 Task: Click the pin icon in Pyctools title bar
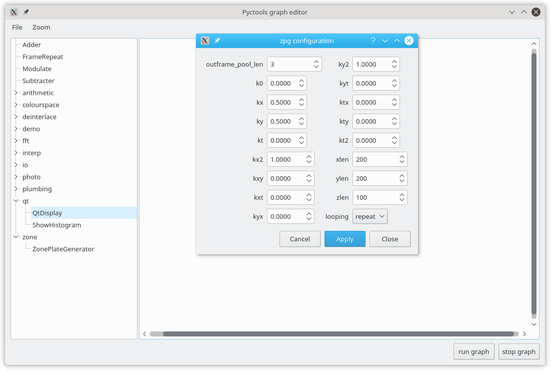pyautogui.click(x=26, y=12)
